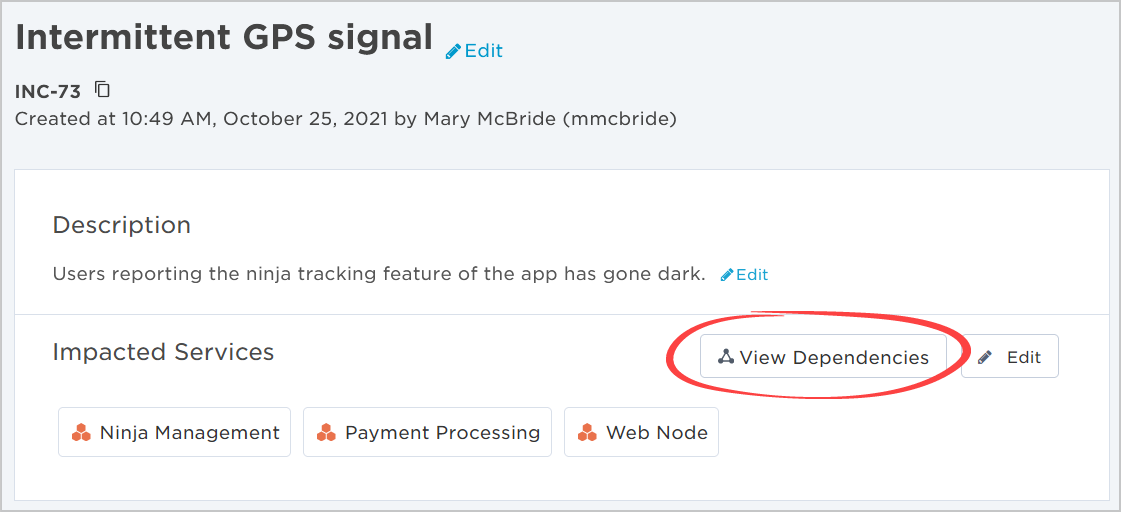Click the pencil icon beside the incident title
This screenshot has width=1121, height=512.
(453, 51)
